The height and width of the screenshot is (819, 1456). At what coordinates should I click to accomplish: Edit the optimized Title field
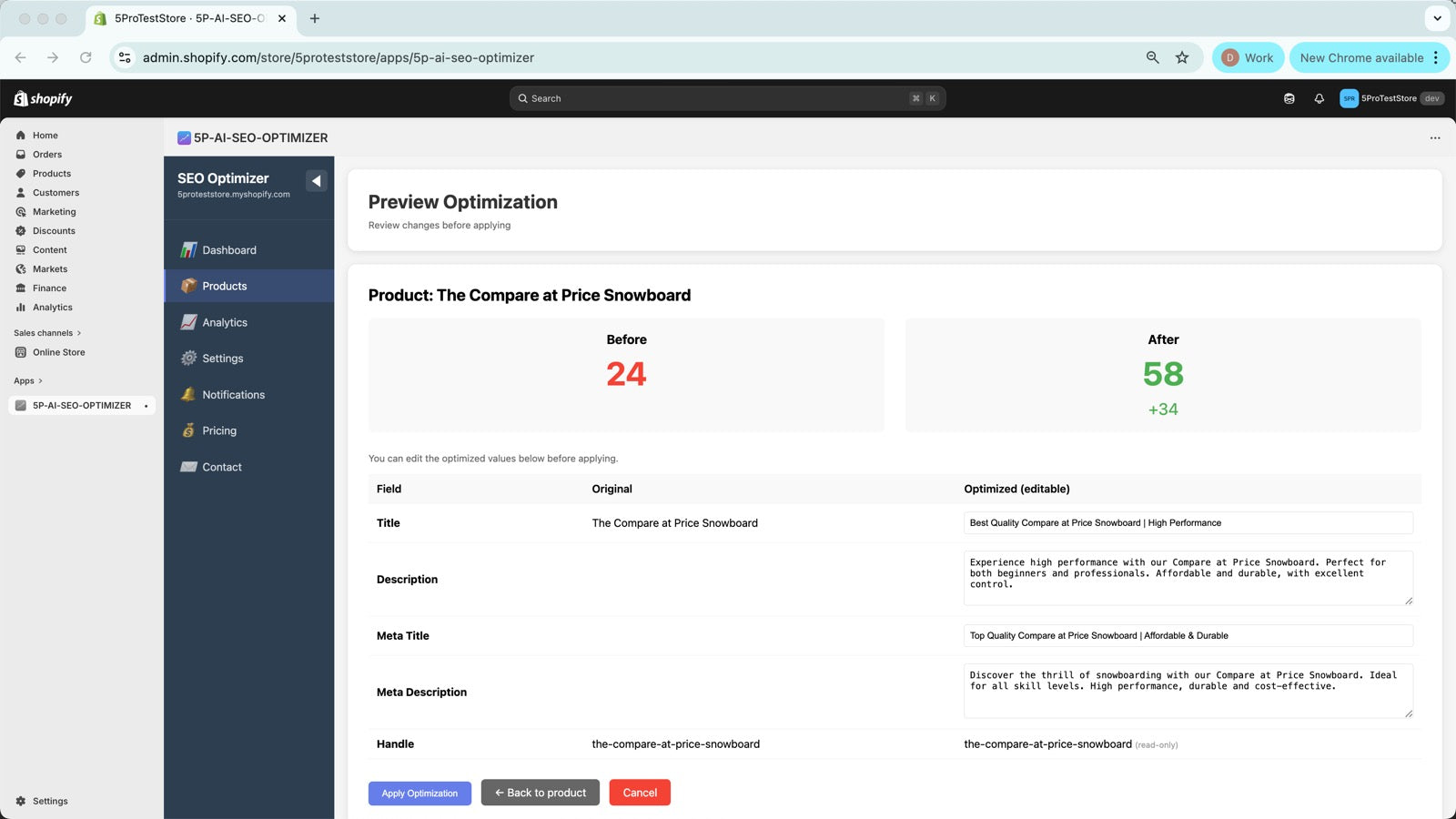[x=1188, y=523]
